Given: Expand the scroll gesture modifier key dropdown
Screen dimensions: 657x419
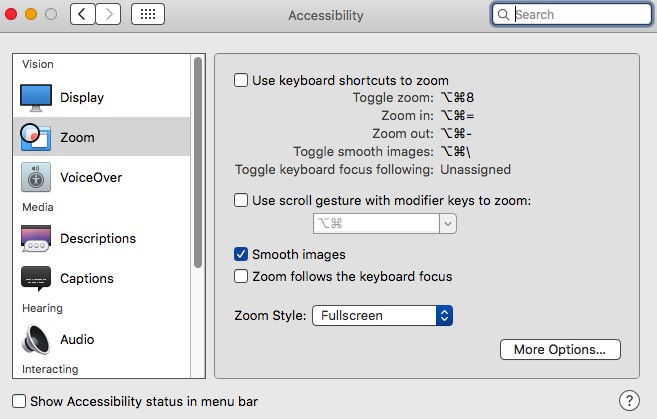Looking at the screenshot, I should tap(448, 223).
